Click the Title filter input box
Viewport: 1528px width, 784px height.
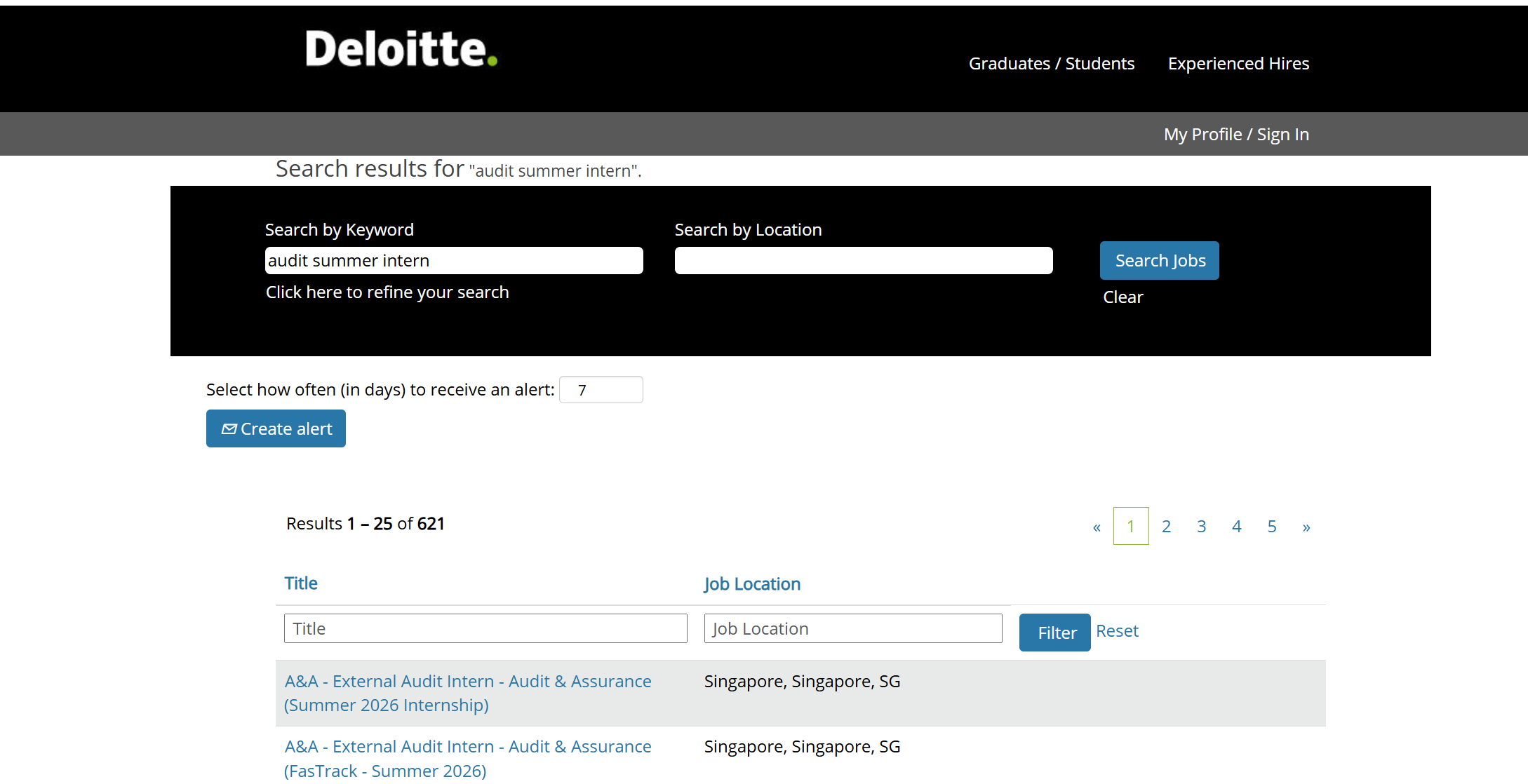[485, 628]
